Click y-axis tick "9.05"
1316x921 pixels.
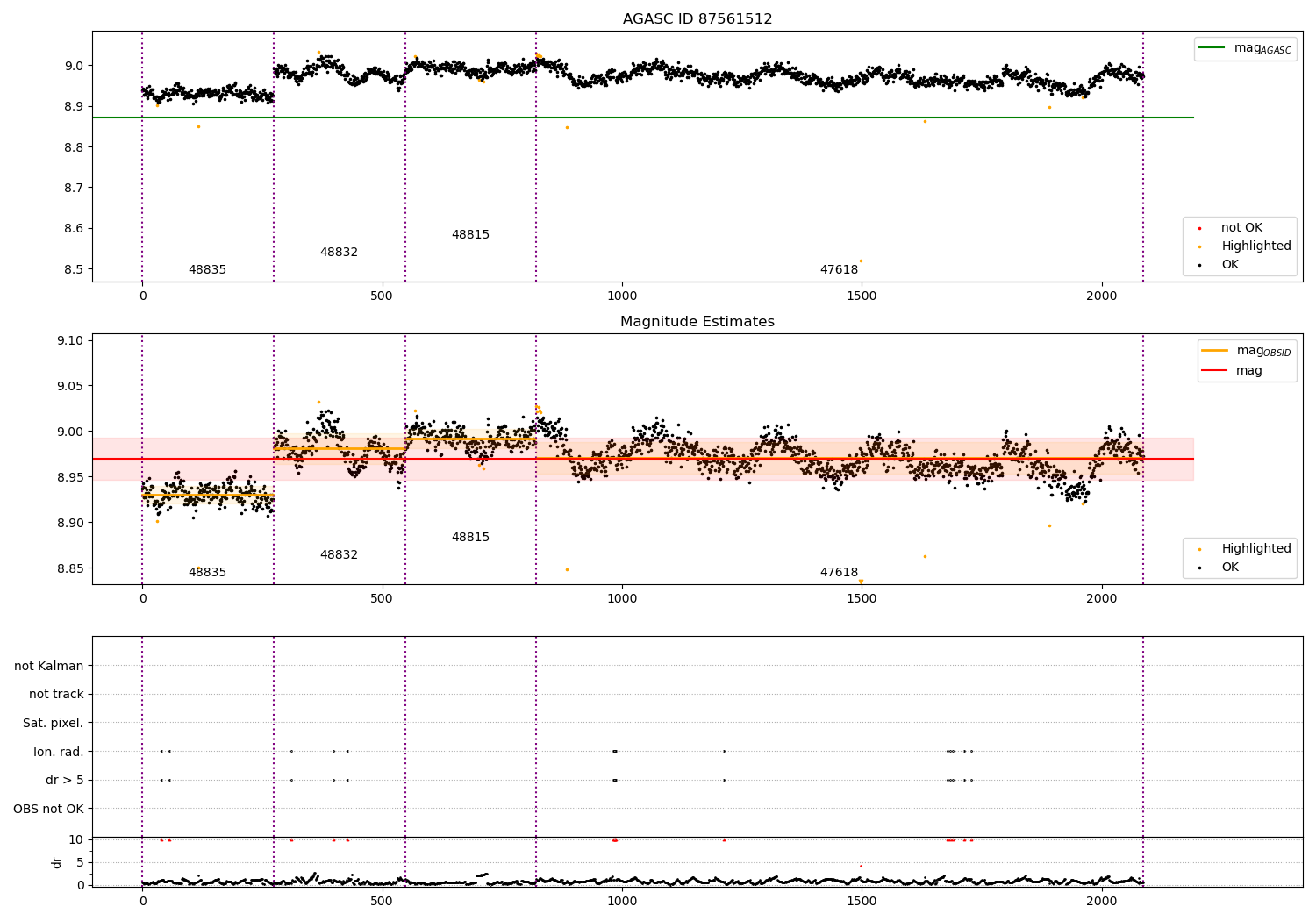70,387
